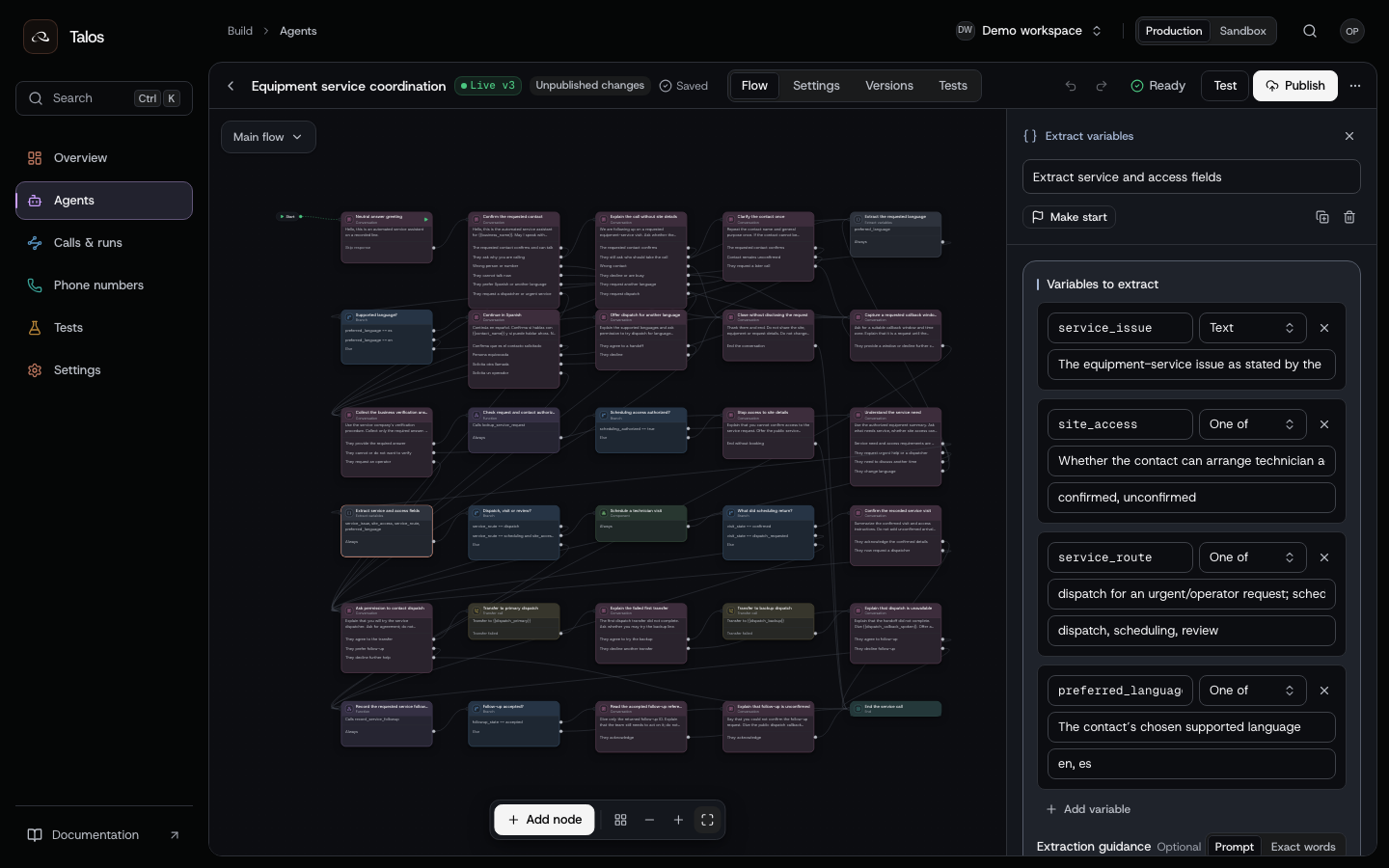Change preferred_language type dropdown
The image size is (1389, 868).
click(1252, 691)
